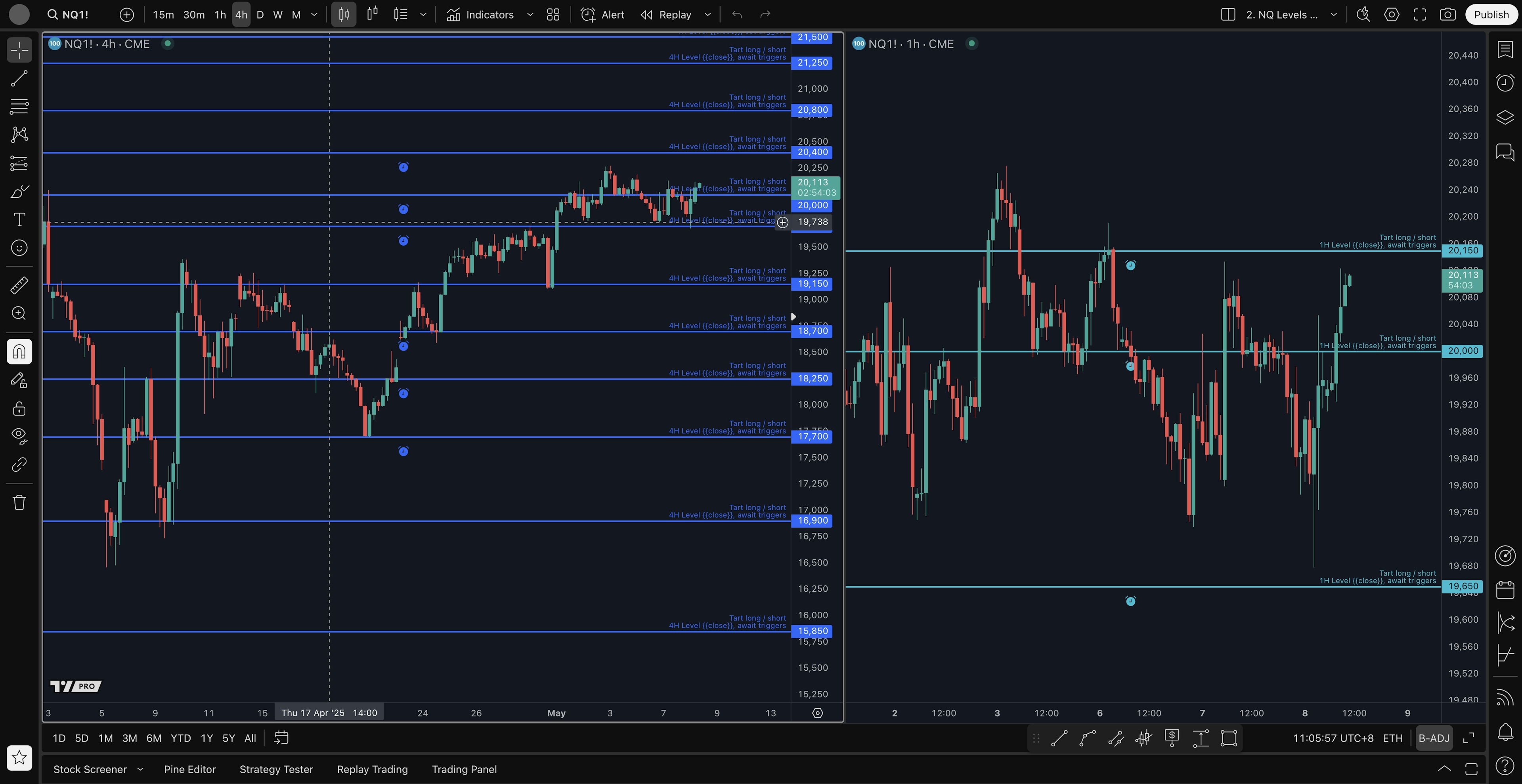
Task: Click the Publish button
Action: [1491, 15]
